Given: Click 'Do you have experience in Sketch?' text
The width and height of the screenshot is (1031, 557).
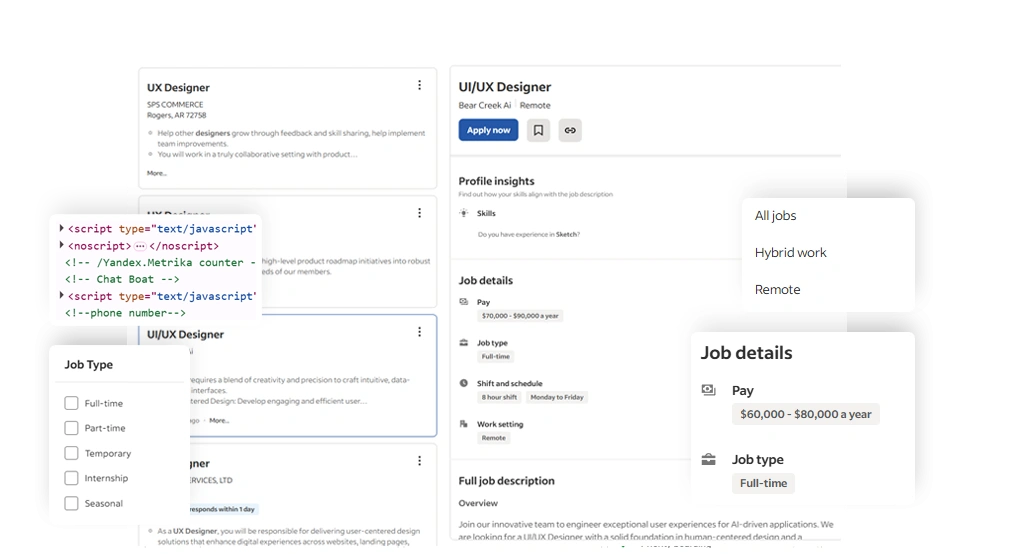Looking at the screenshot, I should (529, 234).
